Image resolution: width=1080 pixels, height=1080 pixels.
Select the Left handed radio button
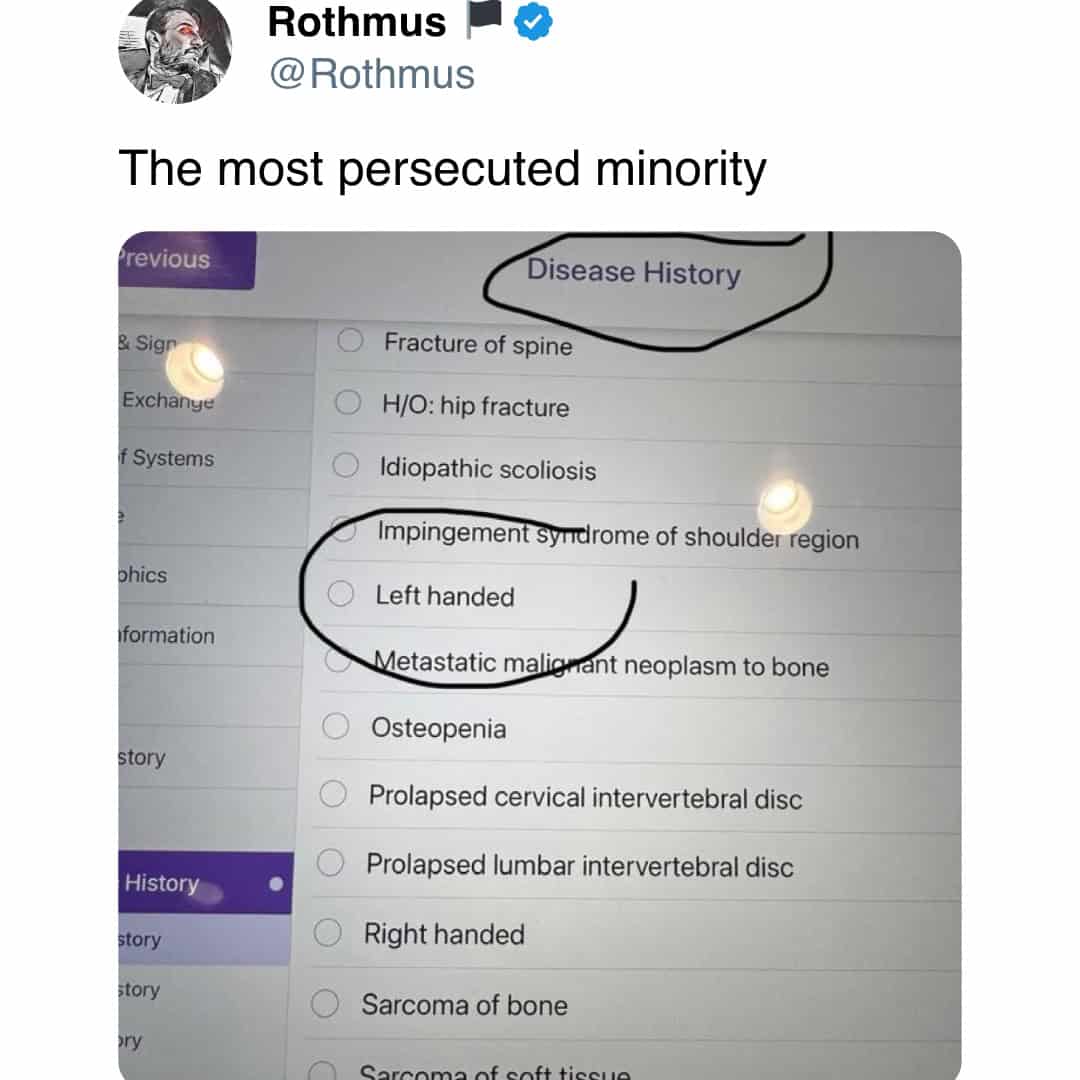tap(340, 594)
